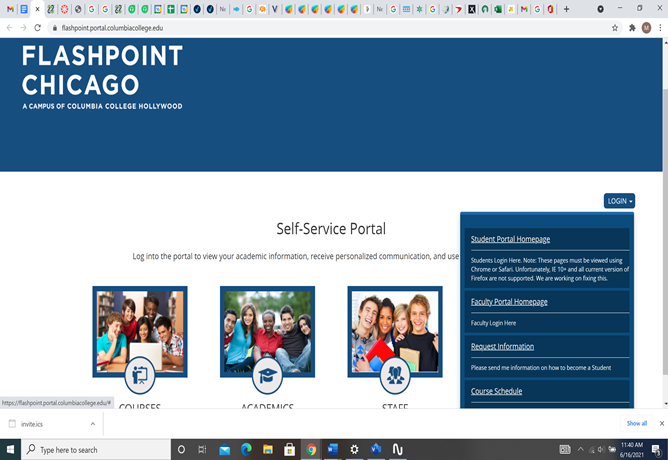Open the Mail app on taskbar
The height and width of the screenshot is (460, 668).
[x=225, y=450]
